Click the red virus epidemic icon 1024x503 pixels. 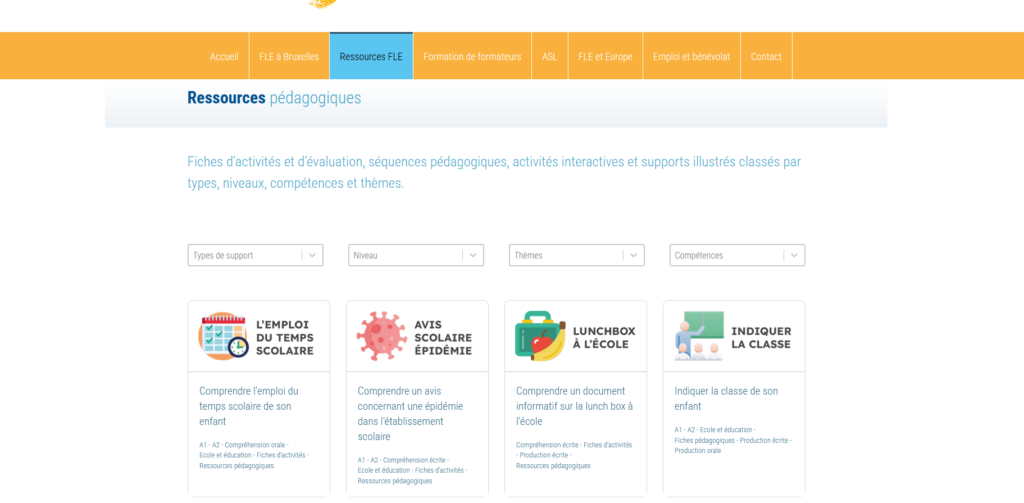[x=381, y=336]
